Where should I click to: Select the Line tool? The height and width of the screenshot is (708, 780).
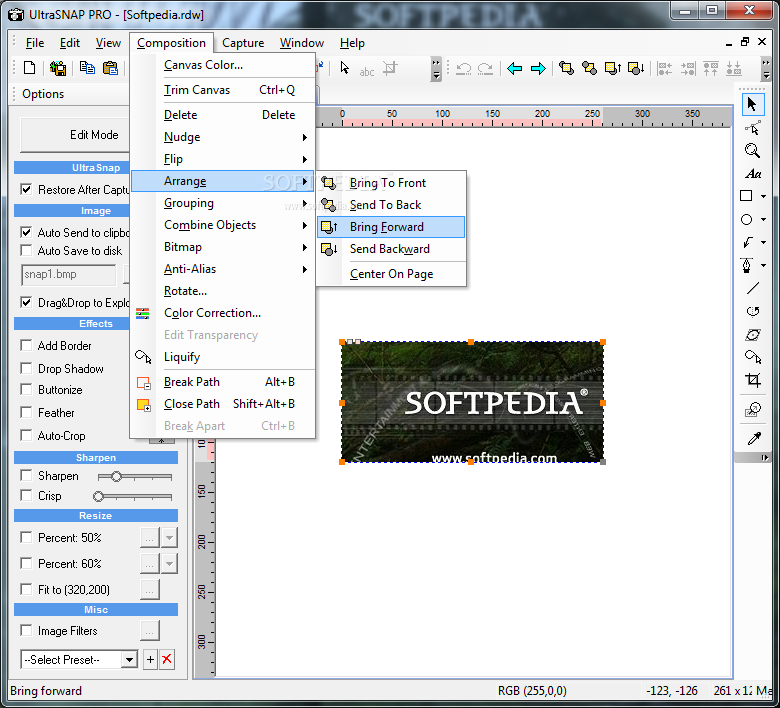(753, 288)
